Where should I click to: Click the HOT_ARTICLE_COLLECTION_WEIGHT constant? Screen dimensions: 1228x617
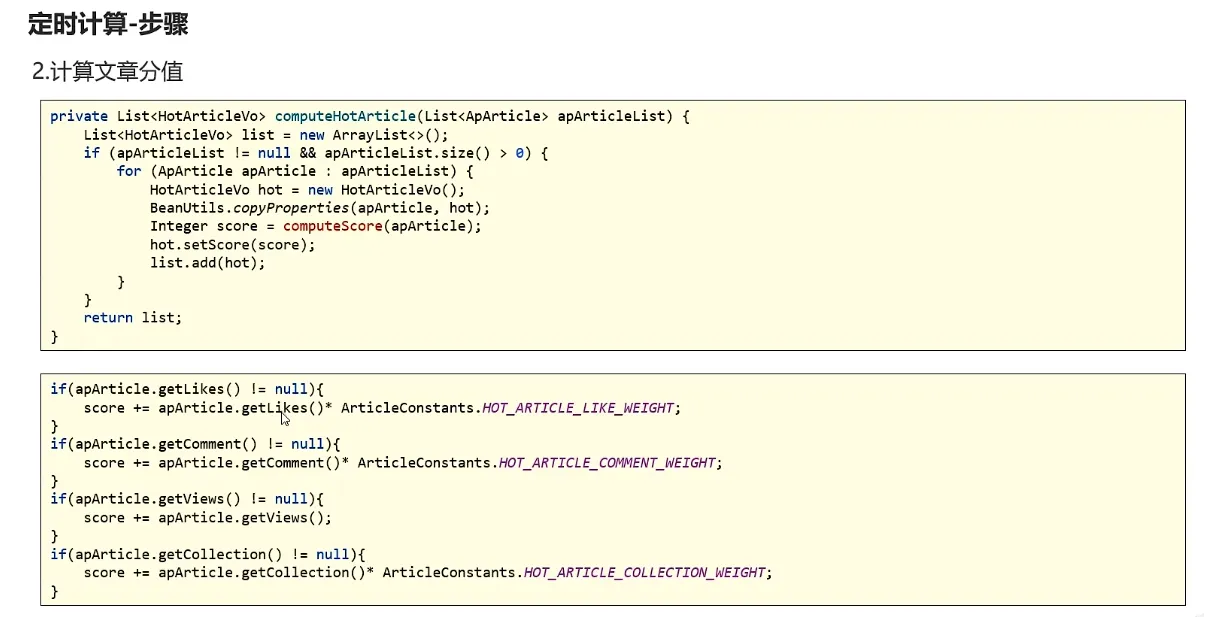tap(645, 573)
